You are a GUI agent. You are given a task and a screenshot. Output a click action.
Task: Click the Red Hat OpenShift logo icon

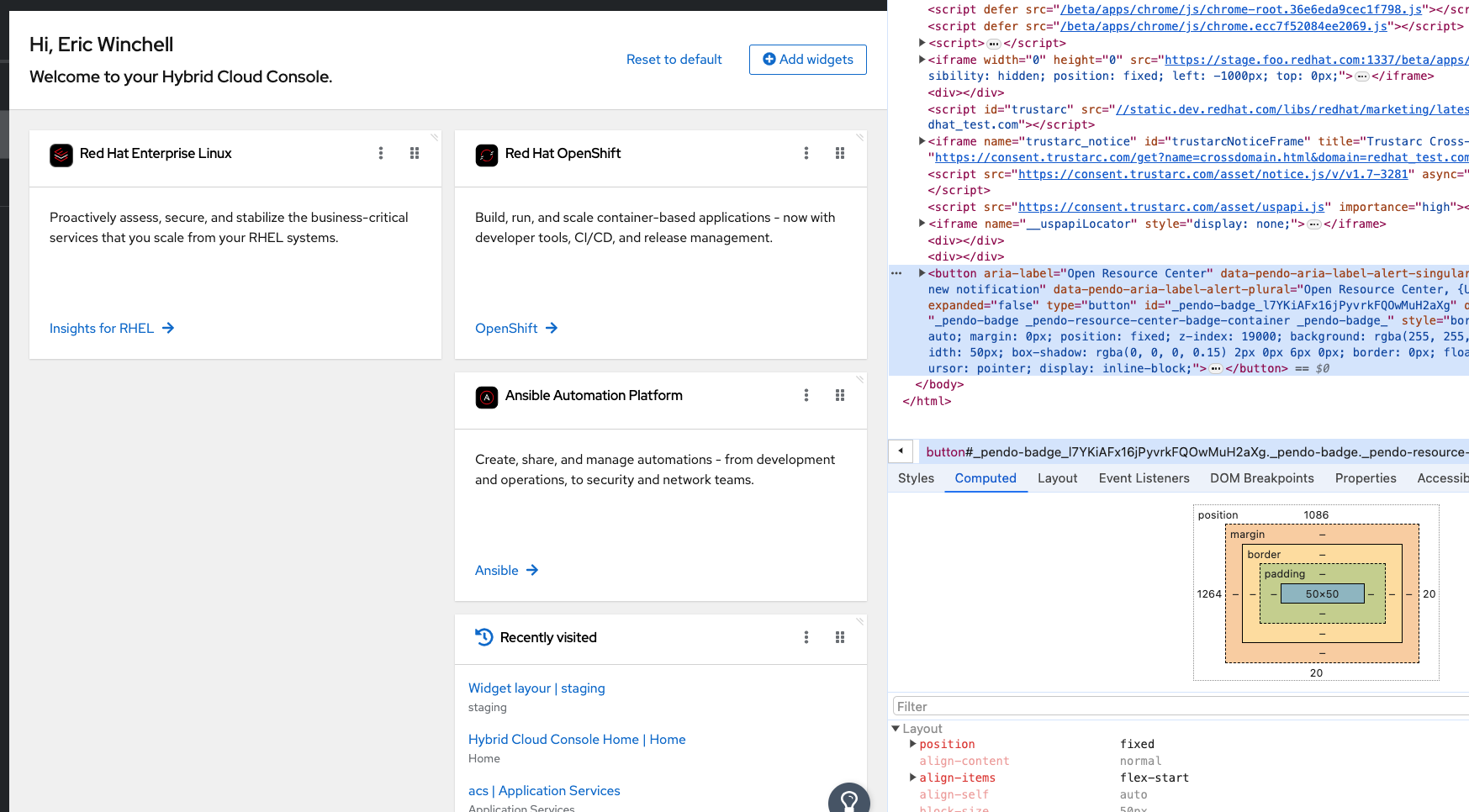pyautogui.click(x=487, y=156)
